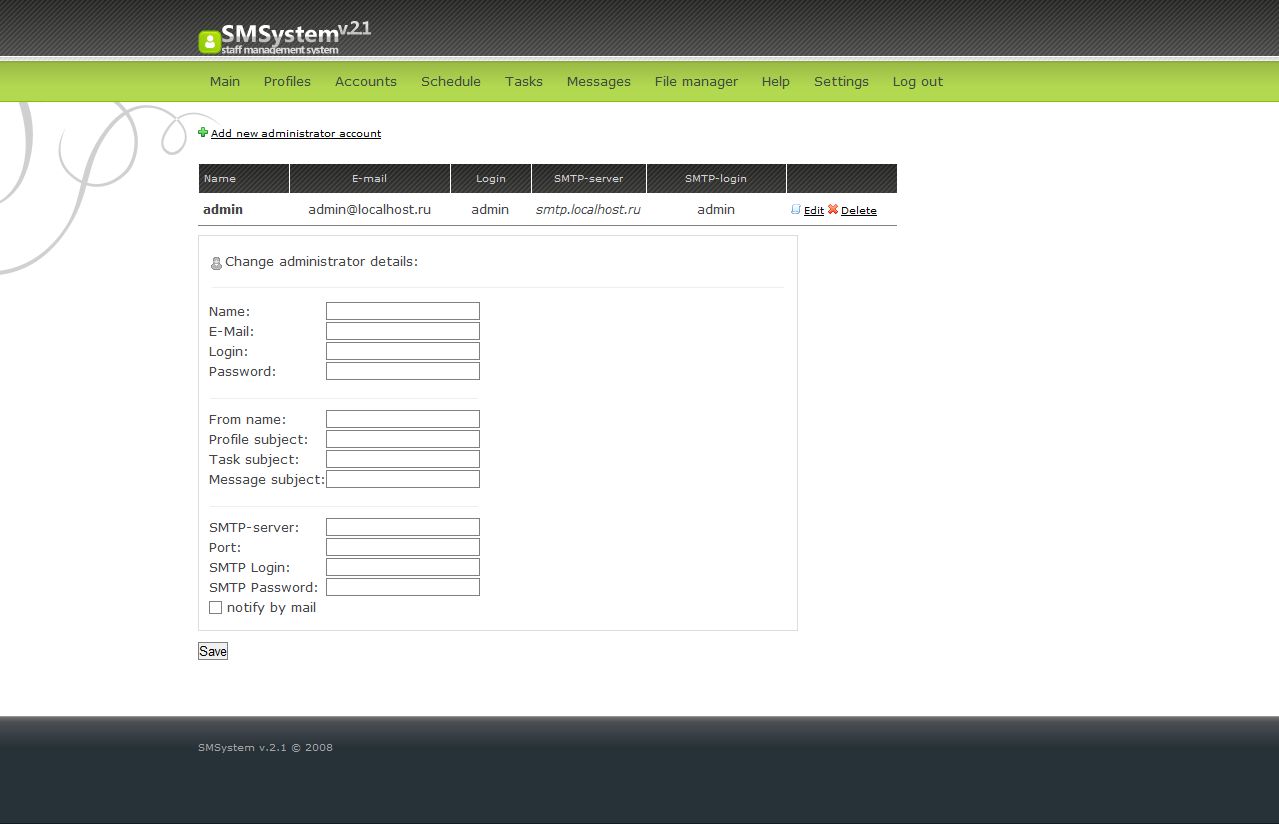Viewport: 1279px width, 824px height.
Task: Click the Save button
Action: (x=213, y=651)
